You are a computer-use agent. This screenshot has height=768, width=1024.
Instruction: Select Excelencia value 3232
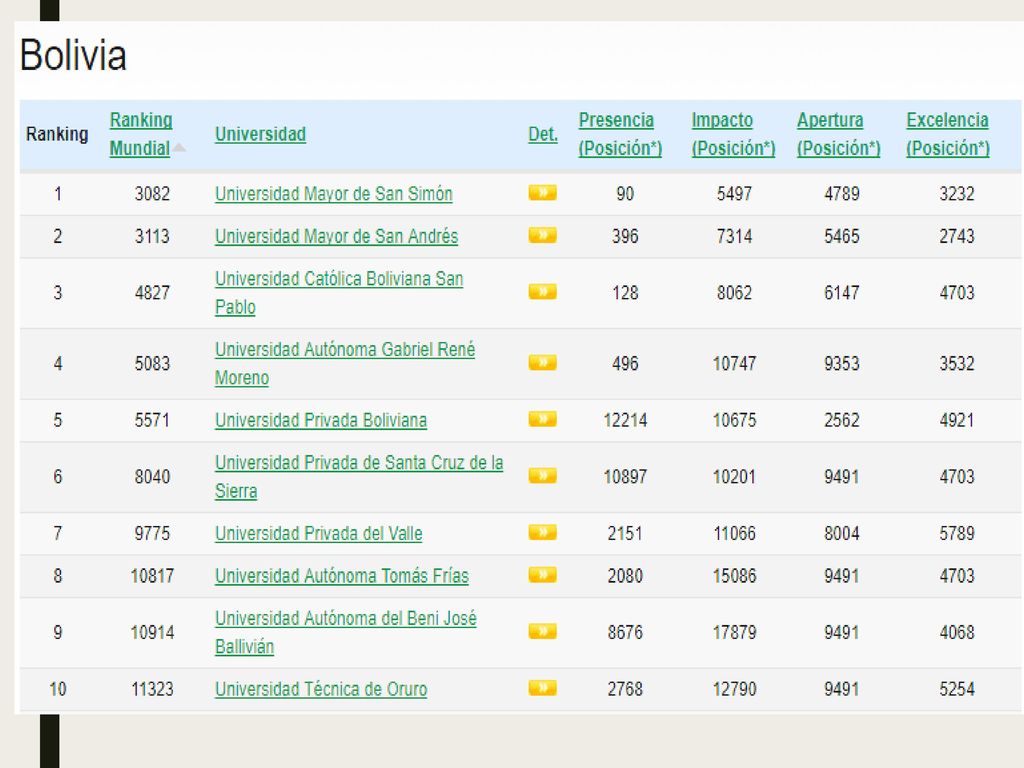coord(957,194)
